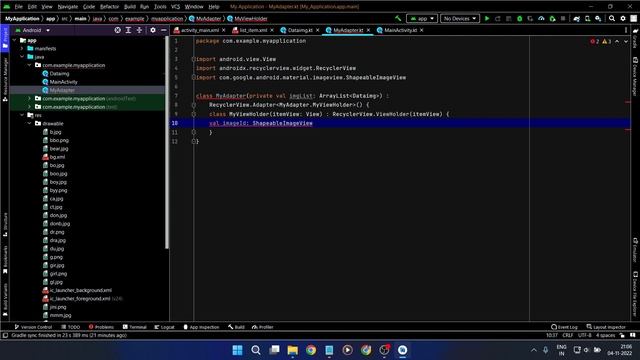Toggle the Project tool window button
The image size is (640, 360).
5,38
